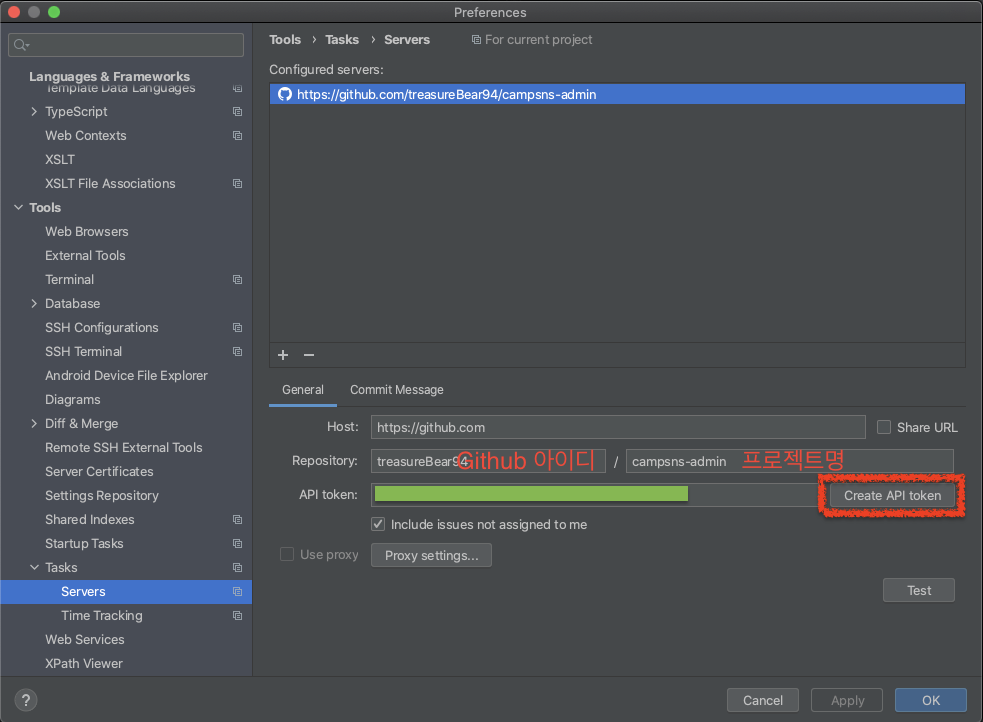Select SSH Configurations
The width and height of the screenshot is (983, 722).
coord(102,328)
